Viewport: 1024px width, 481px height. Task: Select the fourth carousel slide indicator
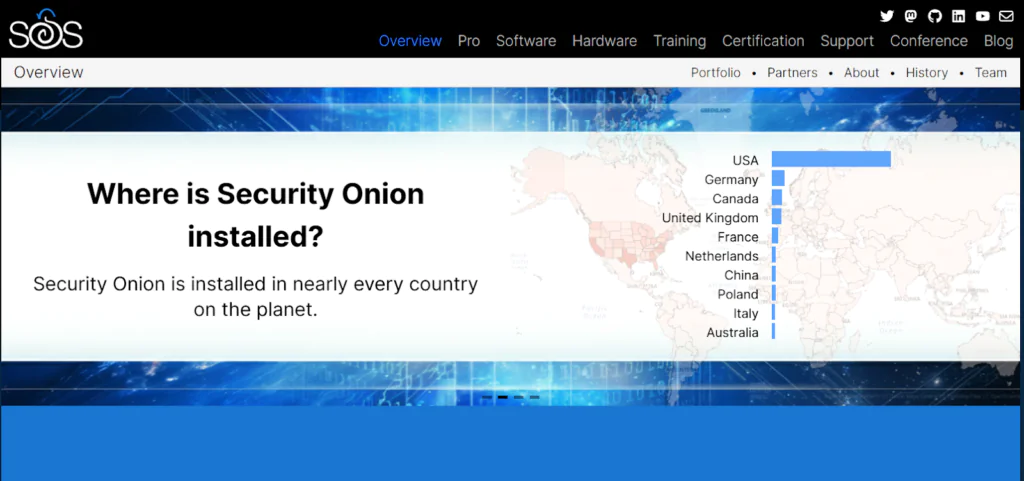(534, 397)
